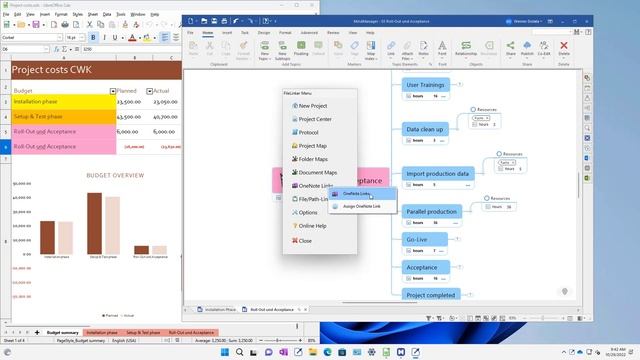Screen dimensions: 640x360
Task: Click Italic in the Calc formatting toolbar
Action: [x=104, y=38]
